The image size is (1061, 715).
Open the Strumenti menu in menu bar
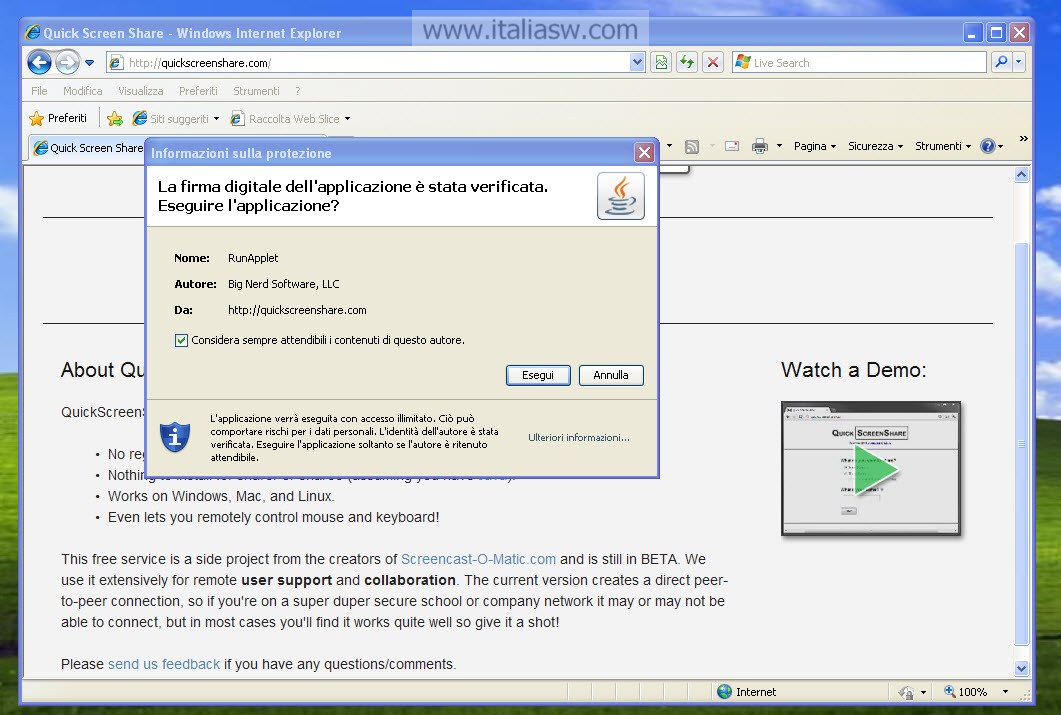click(x=256, y=91)
